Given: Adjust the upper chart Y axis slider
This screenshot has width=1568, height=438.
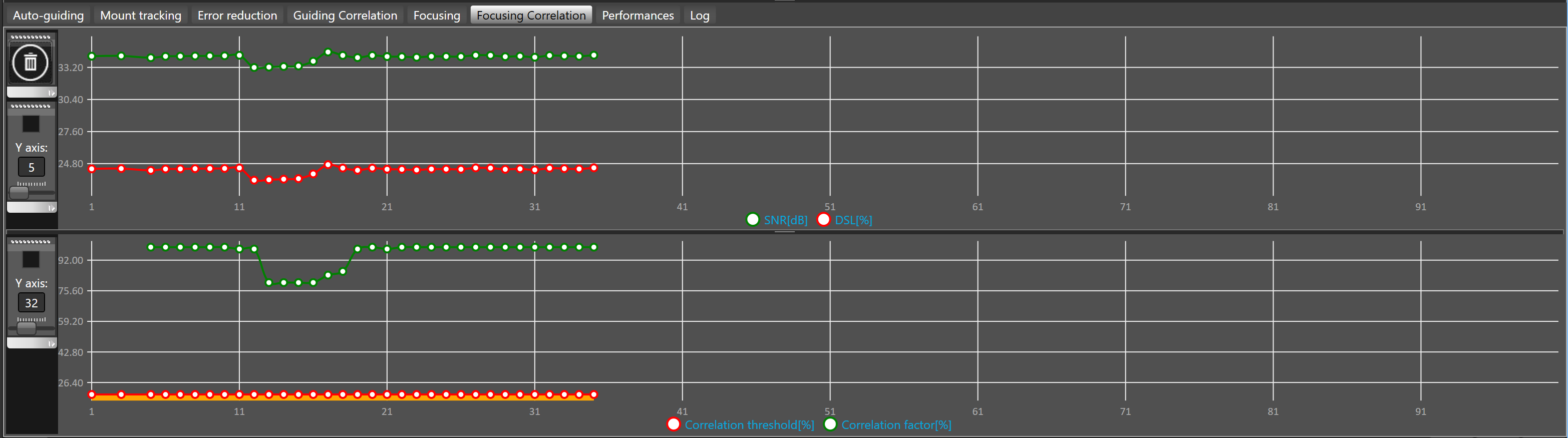Looking at the screenshot, I should 20,193.
